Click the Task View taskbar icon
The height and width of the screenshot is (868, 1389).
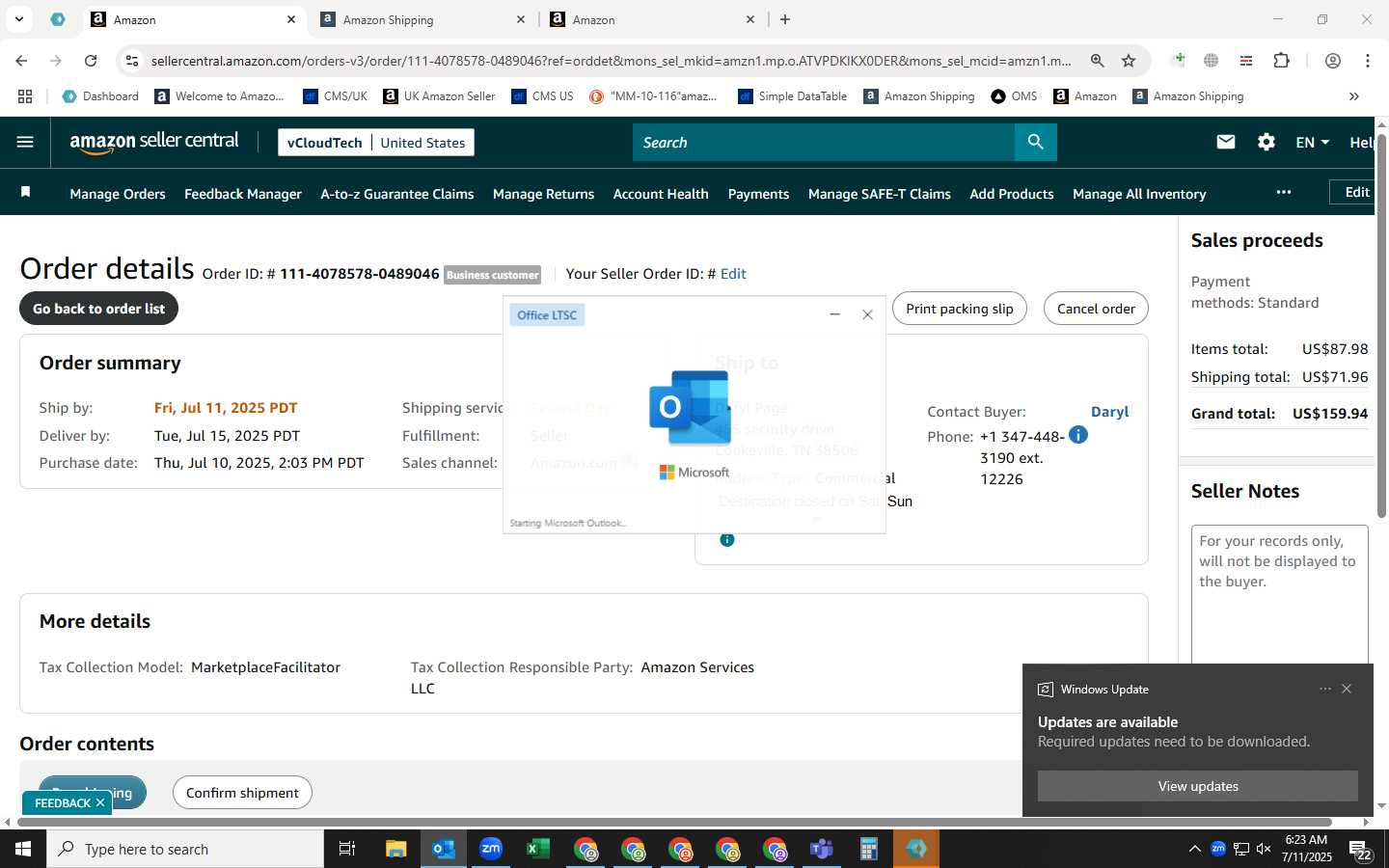347,849
